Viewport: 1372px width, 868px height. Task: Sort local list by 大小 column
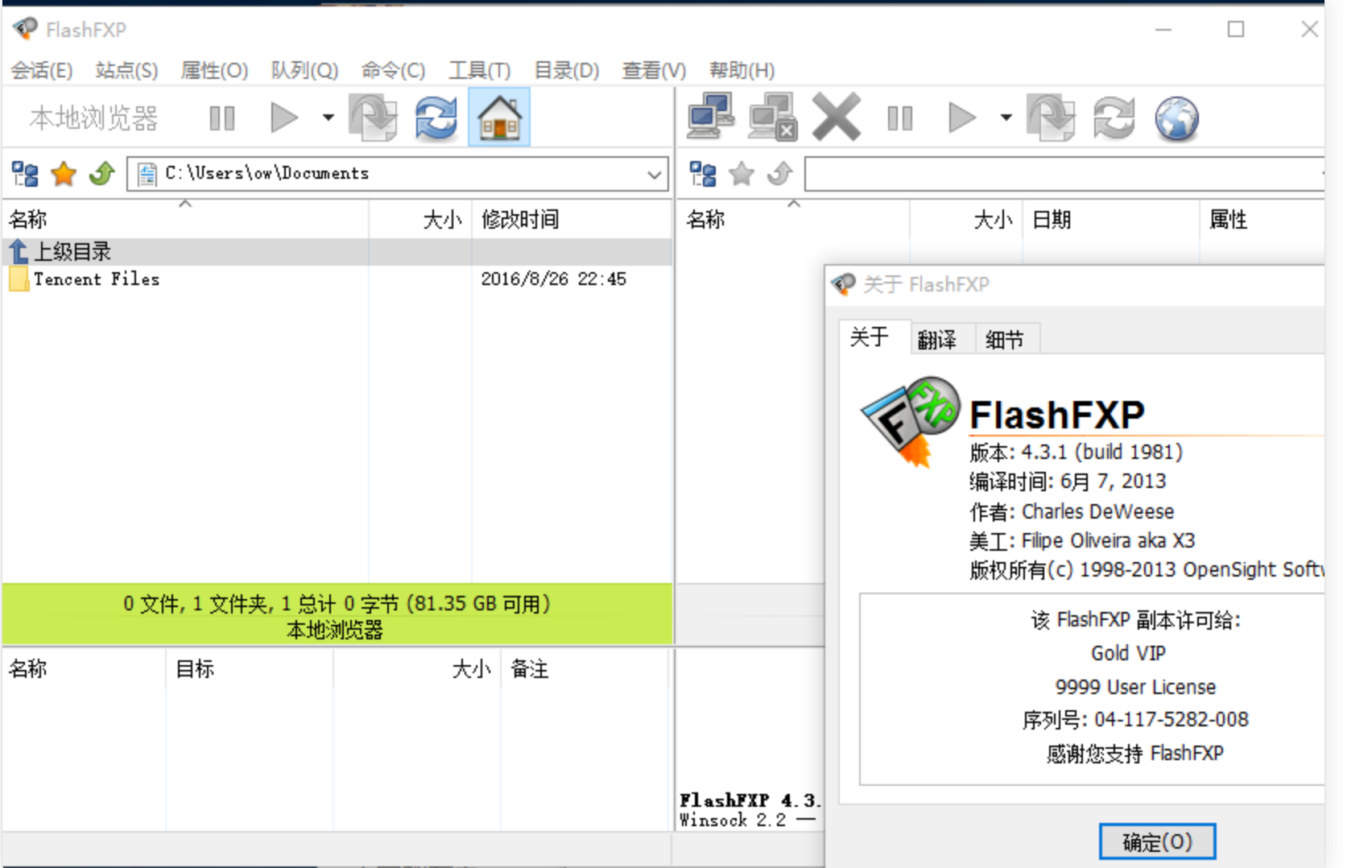tap(420, 219)
